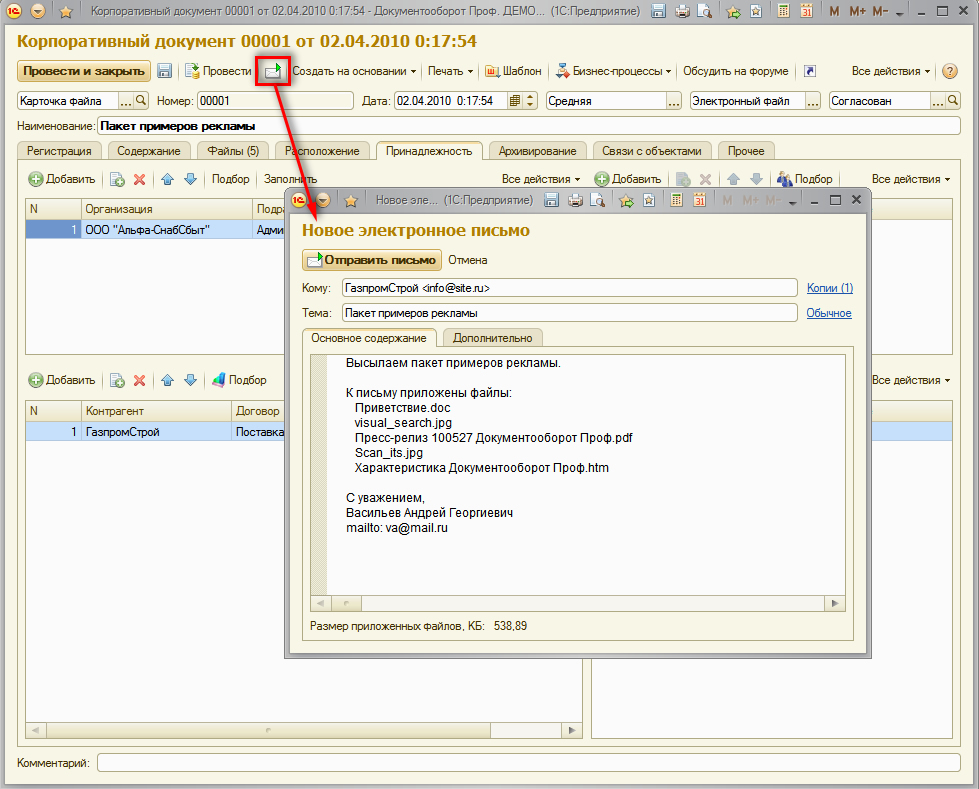Click the Обычное importance link
Image resolution: width=979 pixels, height=789 pixels.
pyautogui.click(x=829, y=313)
